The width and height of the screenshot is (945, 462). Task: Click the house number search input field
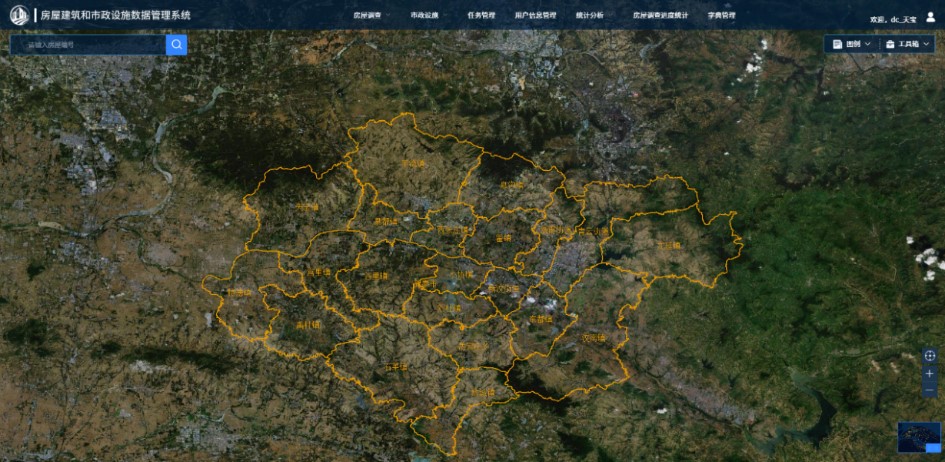(x=90, y=44)
